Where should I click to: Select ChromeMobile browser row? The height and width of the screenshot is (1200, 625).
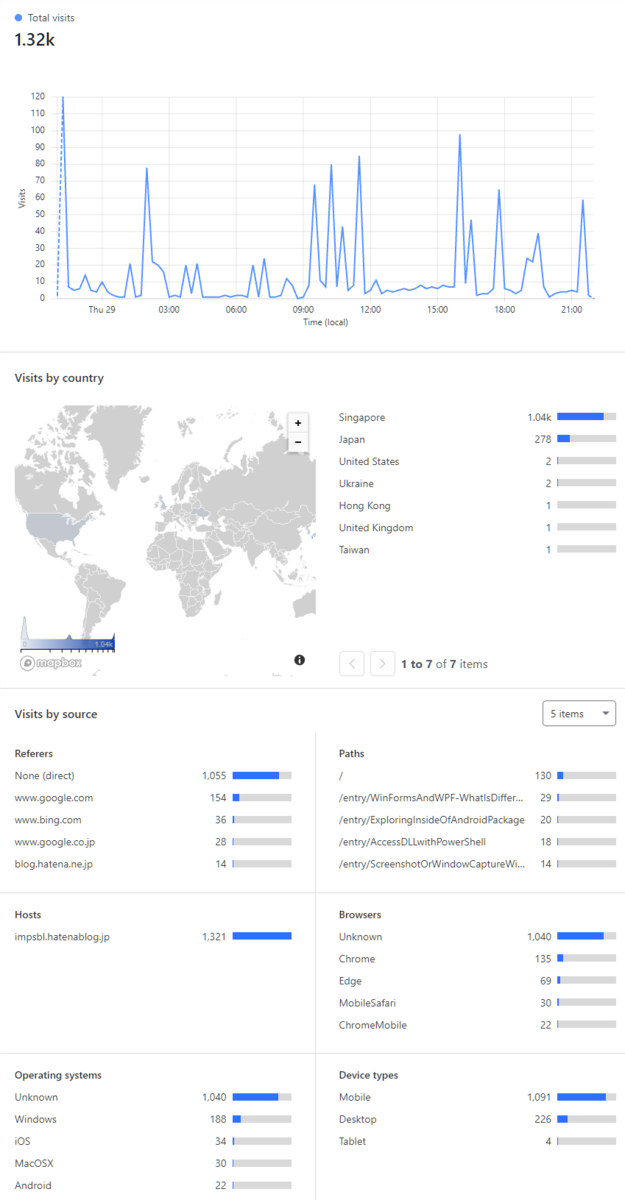[x=477, y=1024]
